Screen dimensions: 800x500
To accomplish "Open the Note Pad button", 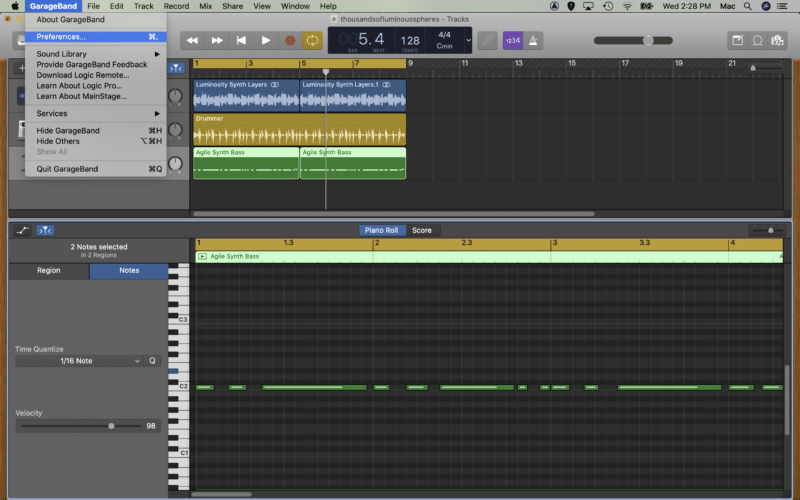I will tap(737, 40).
